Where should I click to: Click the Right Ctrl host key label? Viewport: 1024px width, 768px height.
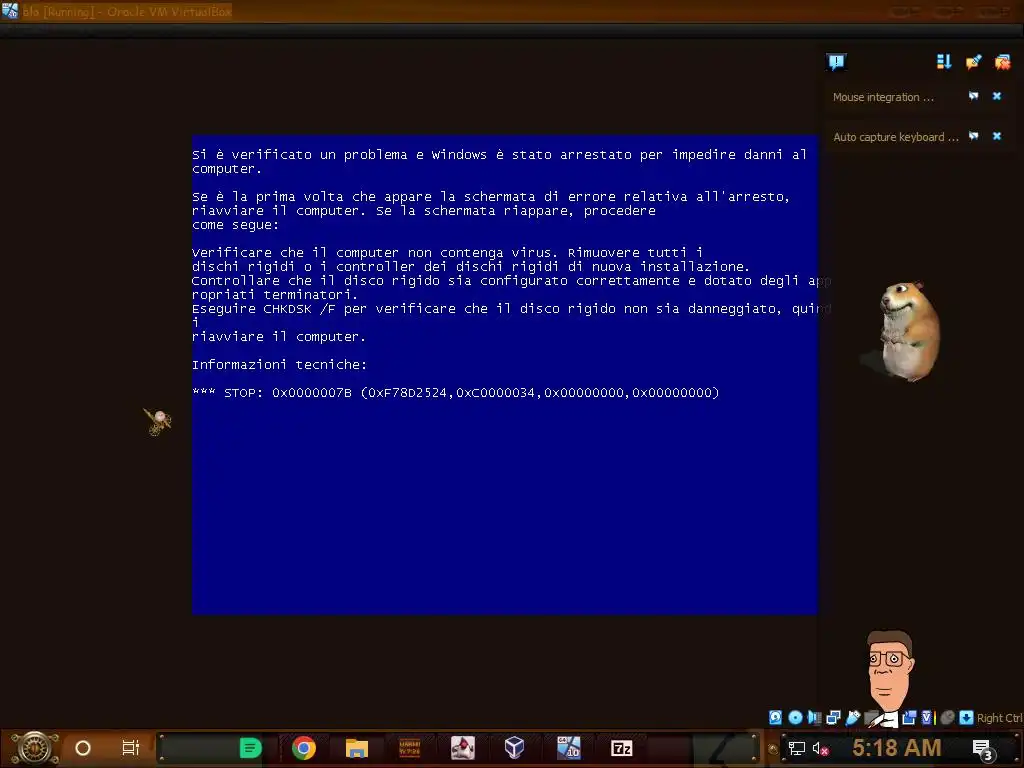[999, 718]
